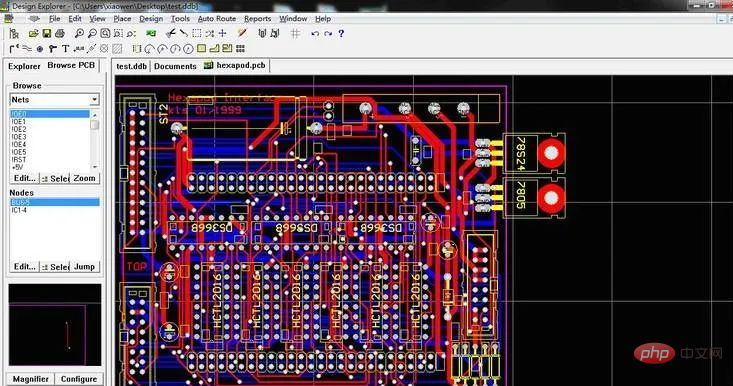733x386 pixels.
Task: Open the Help menu
Action: click(323, 19)
